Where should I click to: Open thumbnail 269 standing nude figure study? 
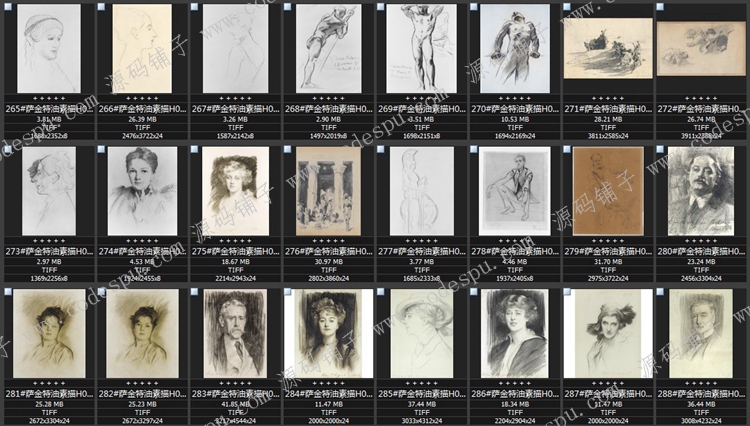coord(421,48)
